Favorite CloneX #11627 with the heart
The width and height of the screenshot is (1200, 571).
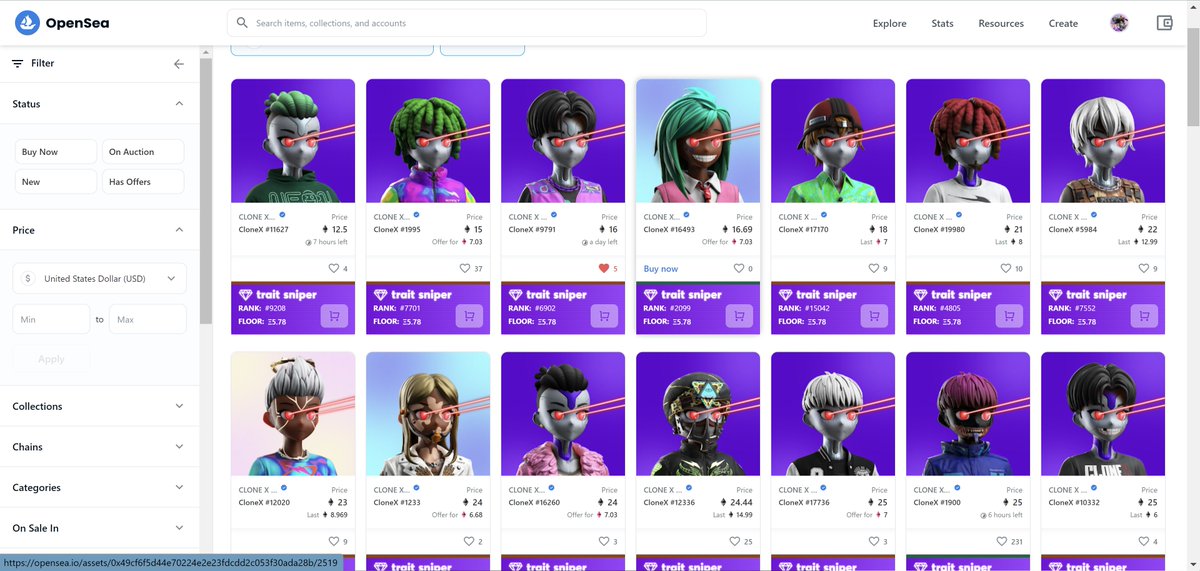point(334,268)
